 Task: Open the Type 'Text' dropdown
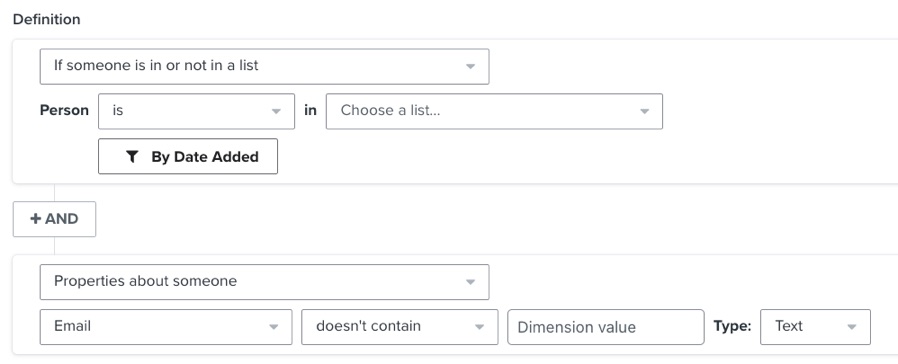click(816, 327)
